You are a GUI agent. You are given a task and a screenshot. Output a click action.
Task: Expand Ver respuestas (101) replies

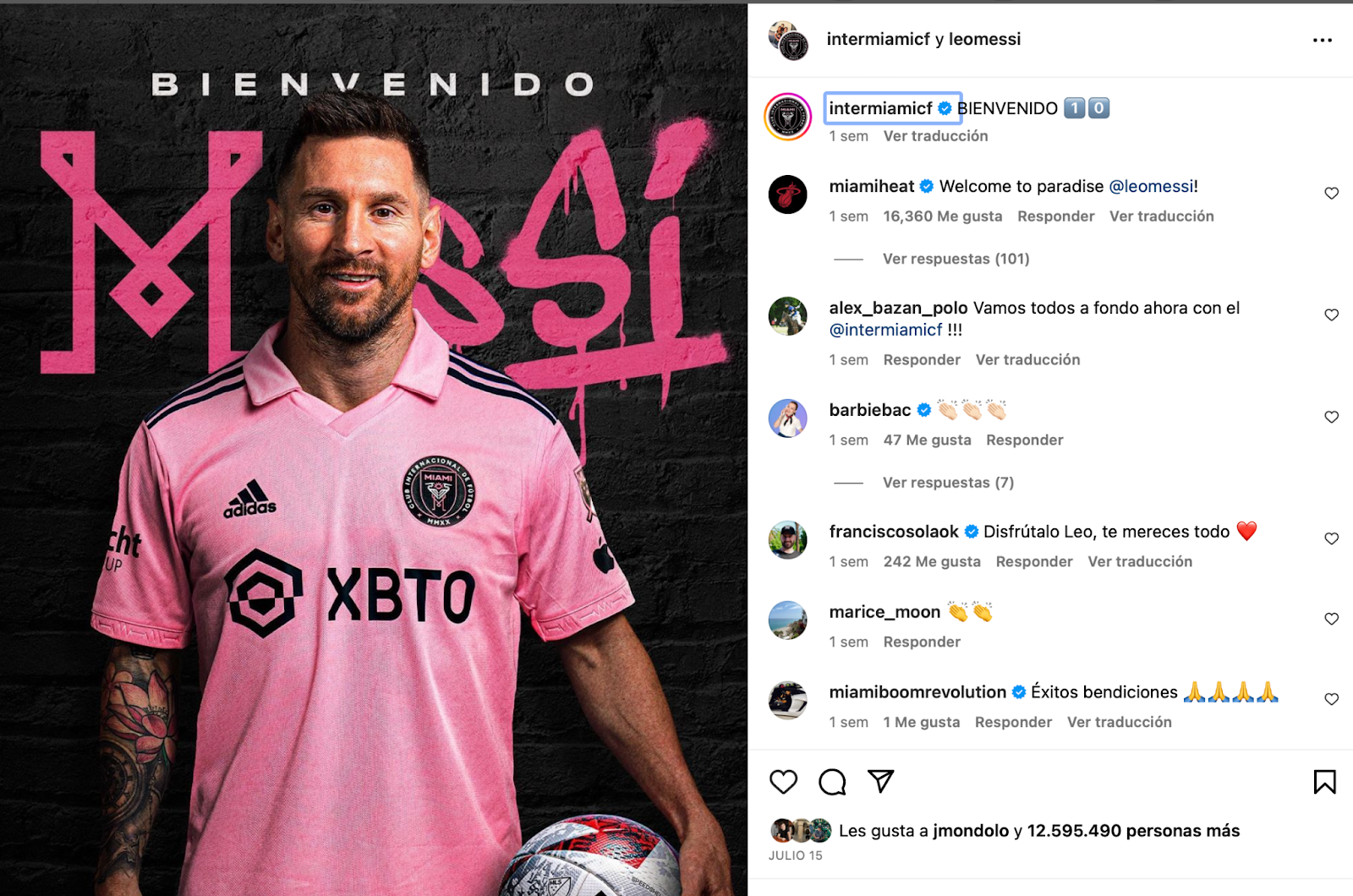[956, 259]
